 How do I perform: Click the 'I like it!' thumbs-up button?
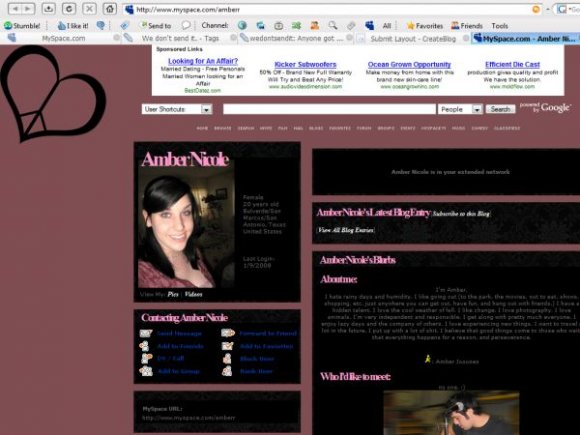click(73, 26)
